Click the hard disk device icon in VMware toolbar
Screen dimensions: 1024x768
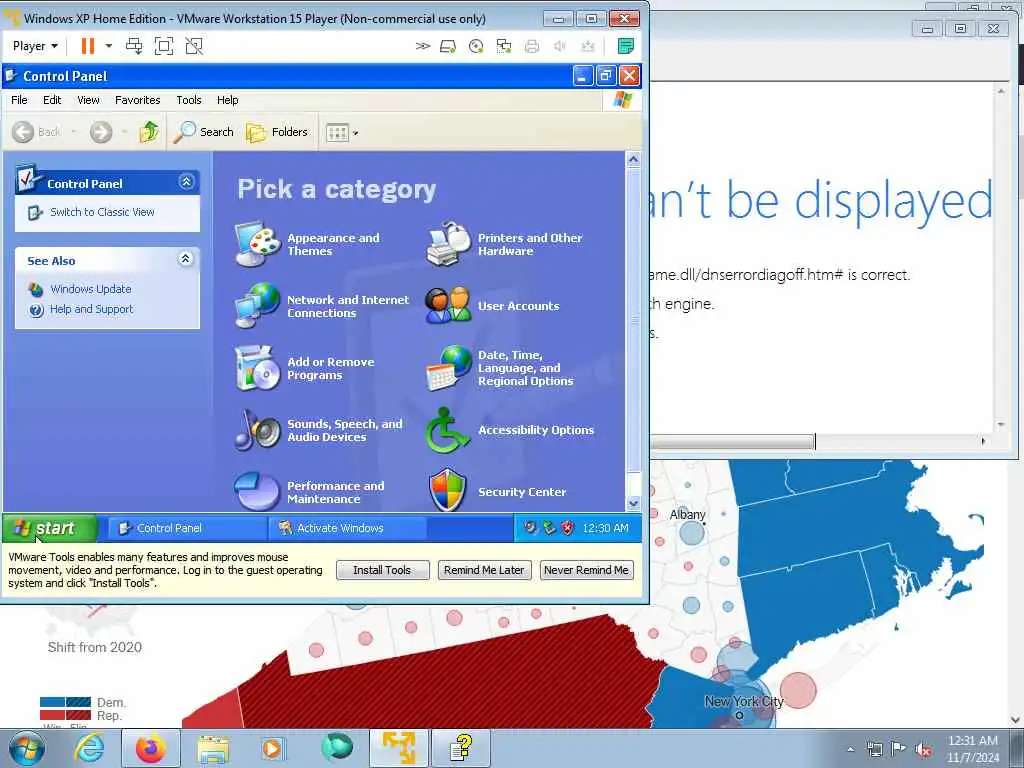(448, 46)
